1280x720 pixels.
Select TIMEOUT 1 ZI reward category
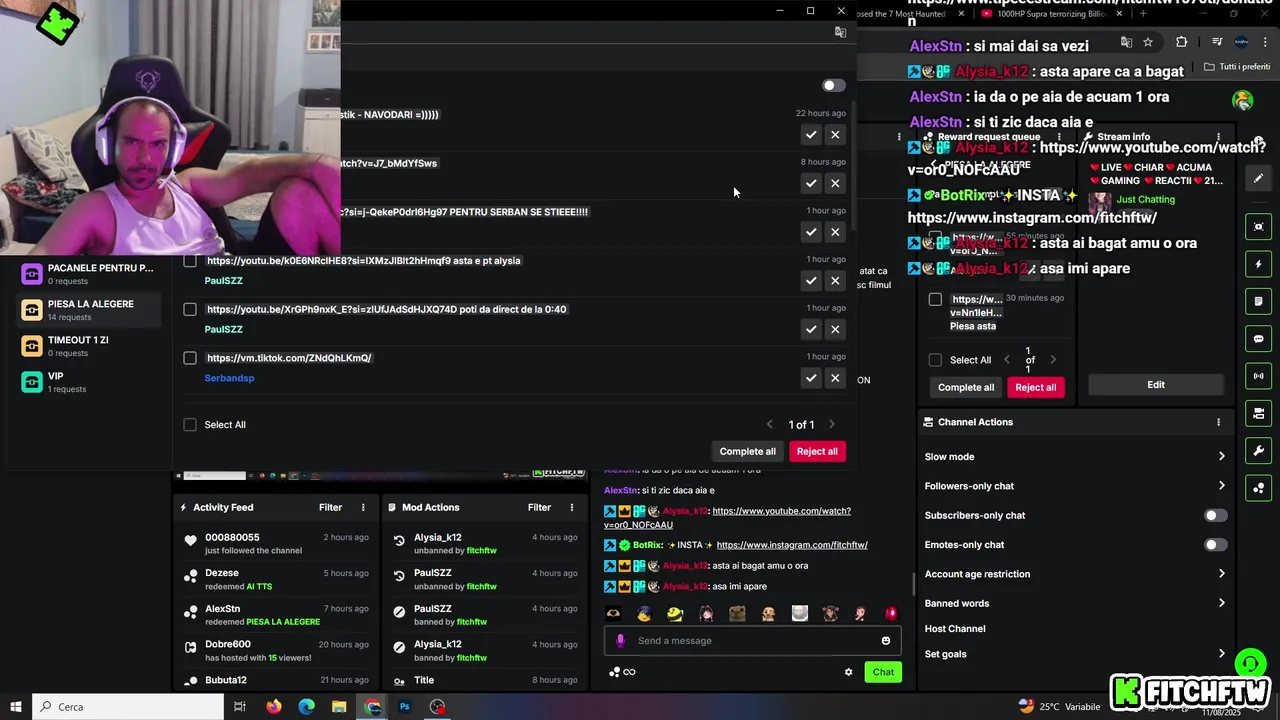90,346
